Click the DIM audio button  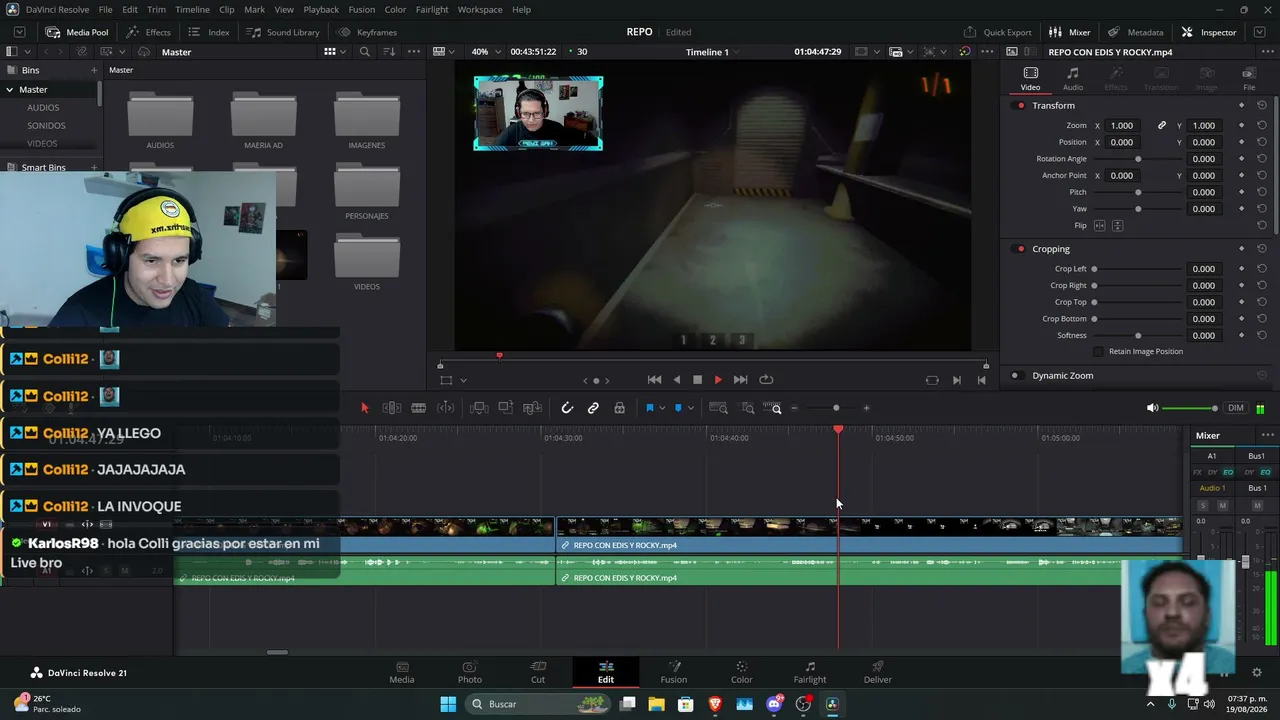(x=1236, y=408)
